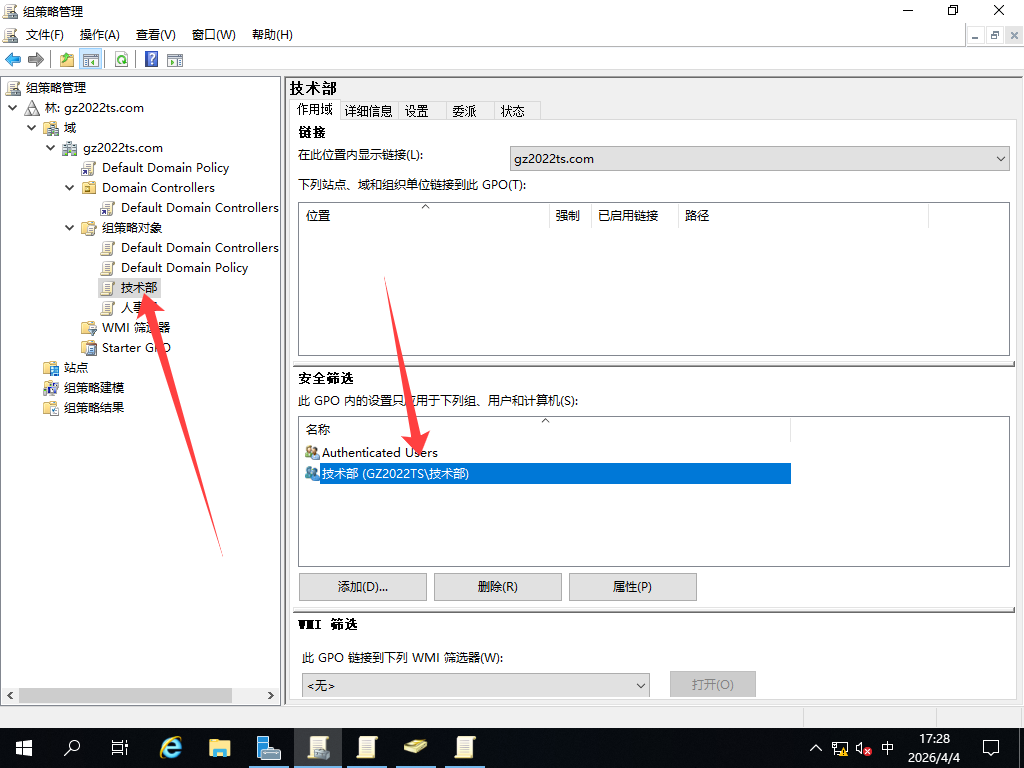Collapse the 组策略对象 tree node
This screenshot has height=768, width=1024.
pyautogui.click(x=70, y=228)
